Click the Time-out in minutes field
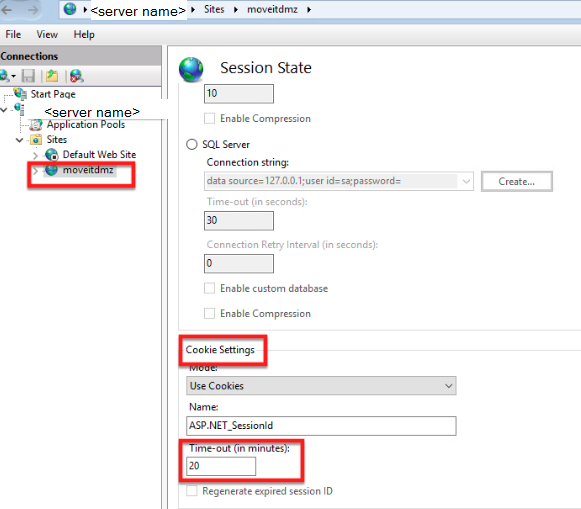The image size is (581, 509). pyautogui.click(x=221, y=466)
